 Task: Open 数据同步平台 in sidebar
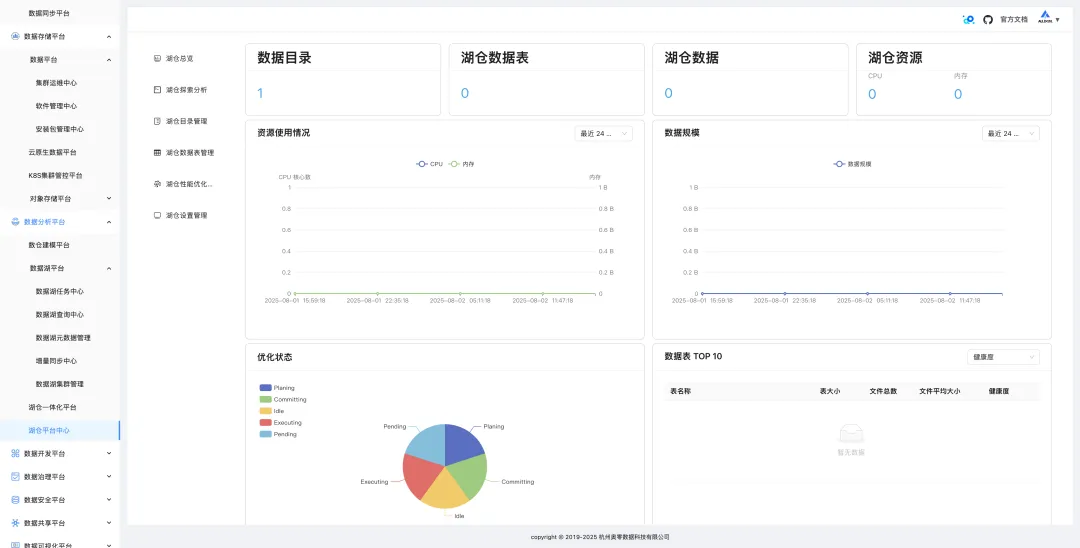(x=48, y=13)
